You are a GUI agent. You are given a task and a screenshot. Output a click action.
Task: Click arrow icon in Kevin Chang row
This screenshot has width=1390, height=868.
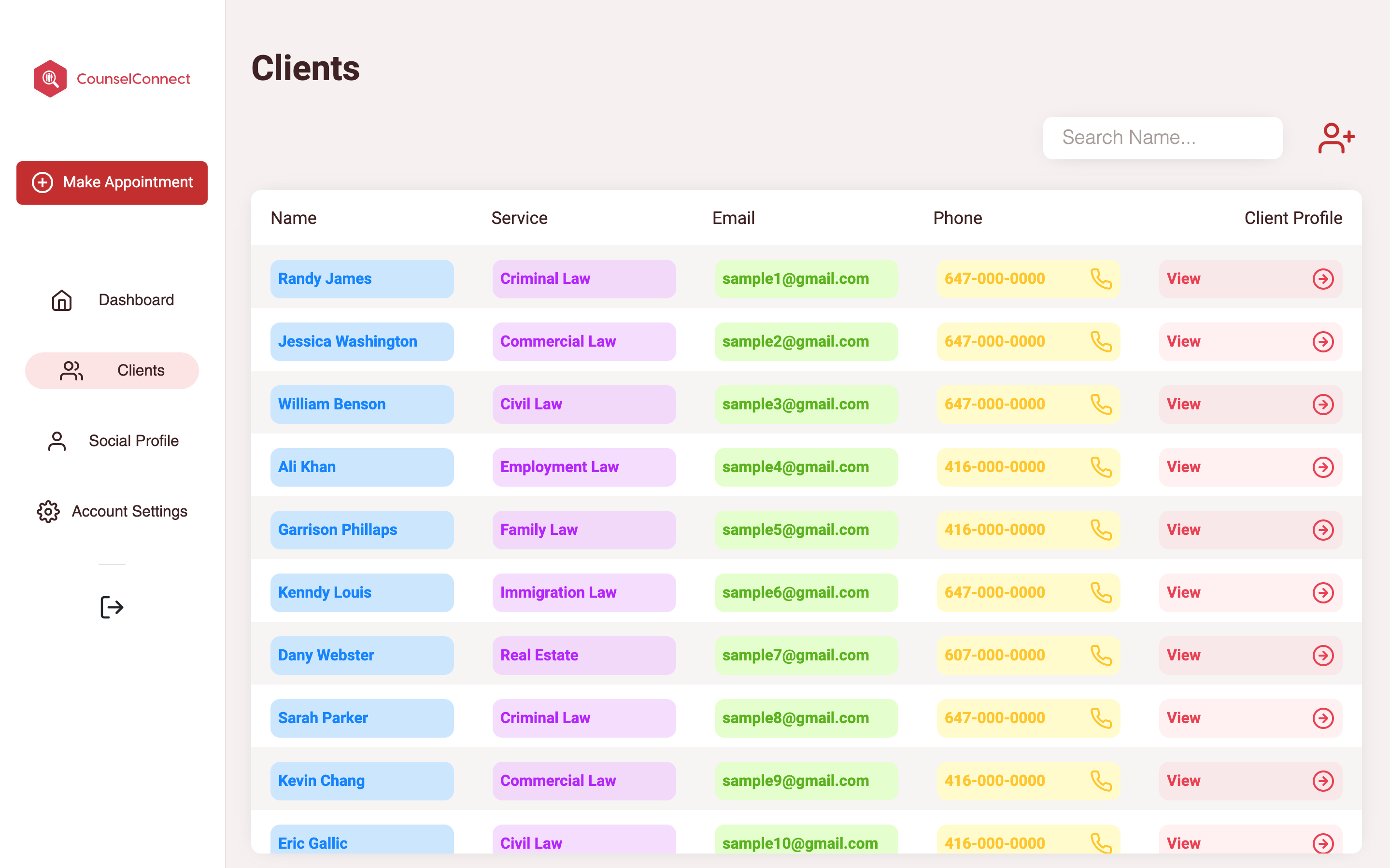1323,781
